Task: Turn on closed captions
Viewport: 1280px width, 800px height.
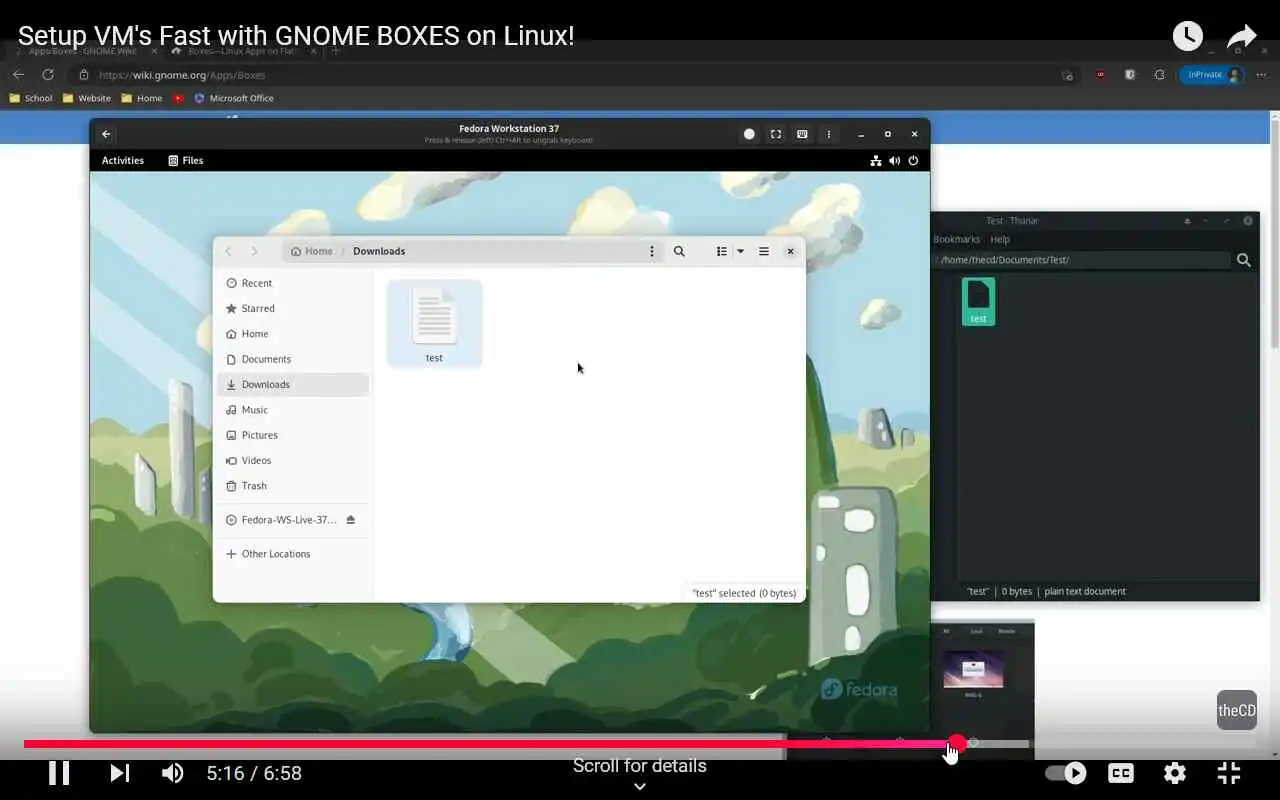Action: point(1121,773)
